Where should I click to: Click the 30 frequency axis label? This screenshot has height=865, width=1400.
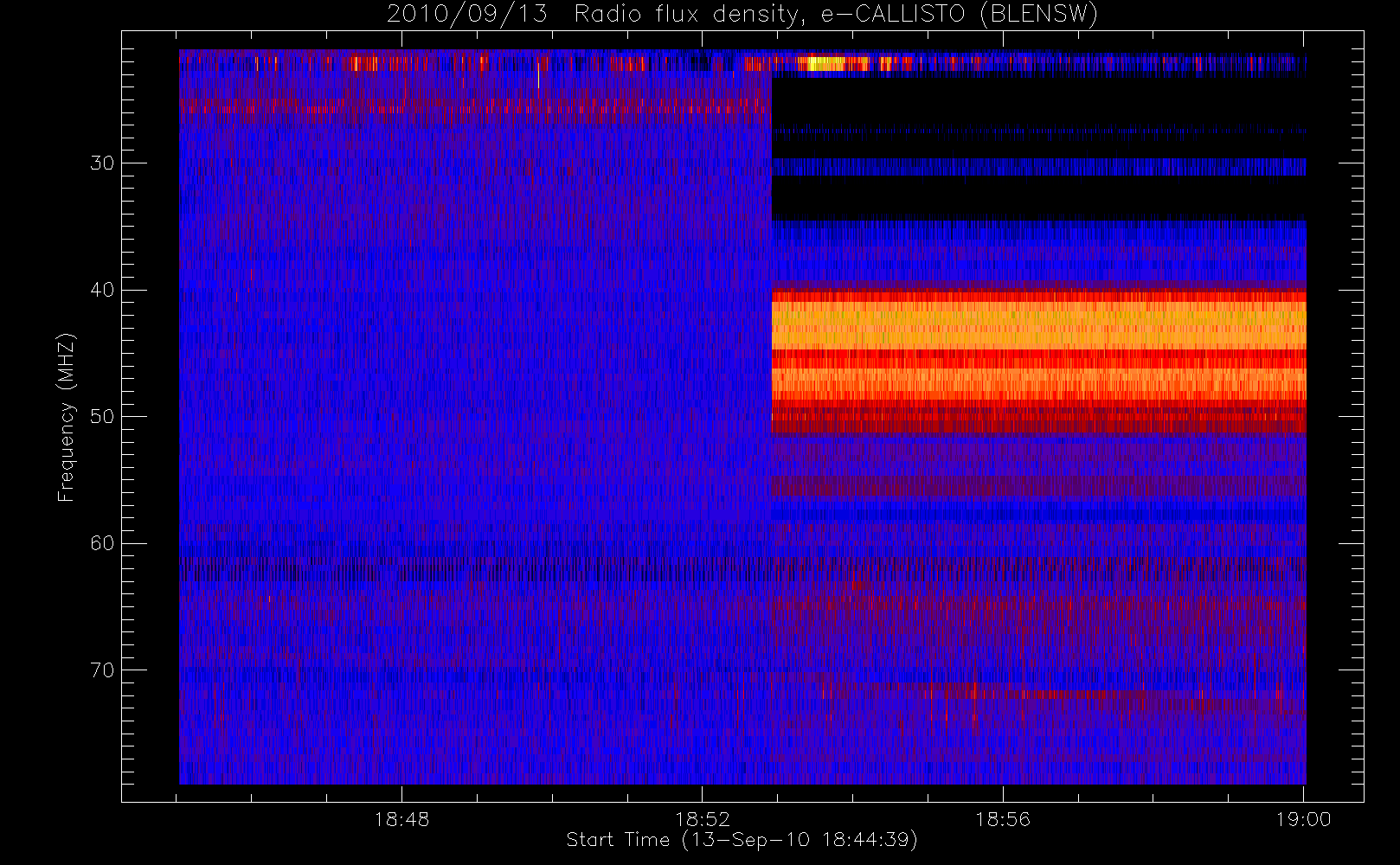click(102, 163)
